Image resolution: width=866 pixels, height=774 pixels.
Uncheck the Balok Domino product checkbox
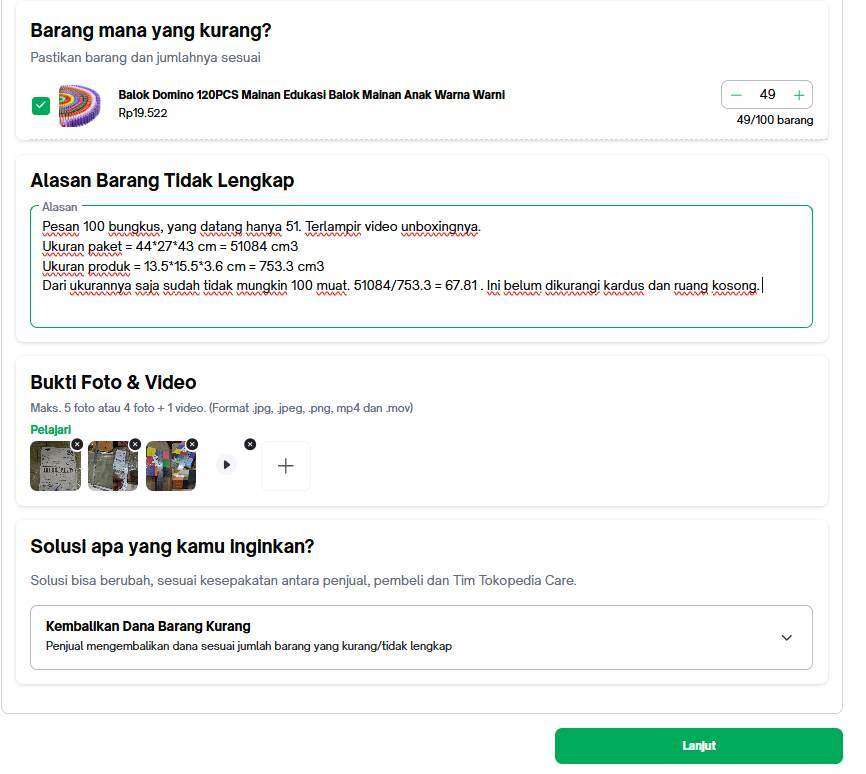[41, 106]
